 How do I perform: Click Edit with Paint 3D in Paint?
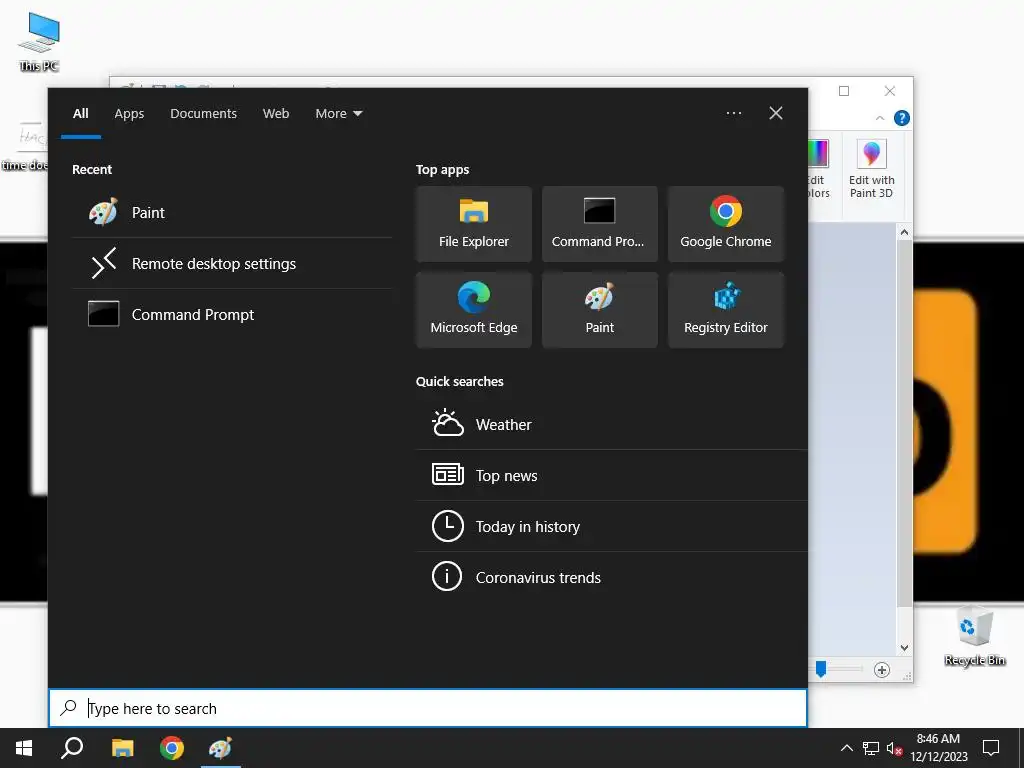coord(871,169)
